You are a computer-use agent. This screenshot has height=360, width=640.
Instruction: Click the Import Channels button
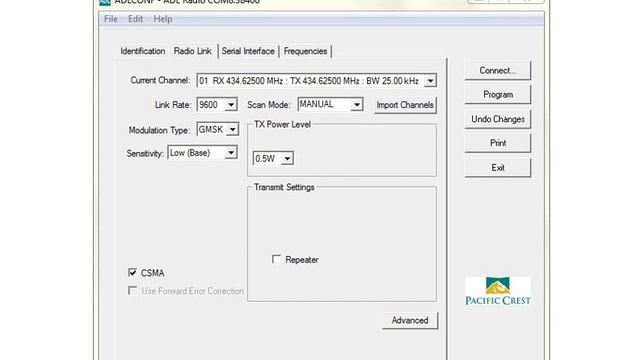point(405,105)
